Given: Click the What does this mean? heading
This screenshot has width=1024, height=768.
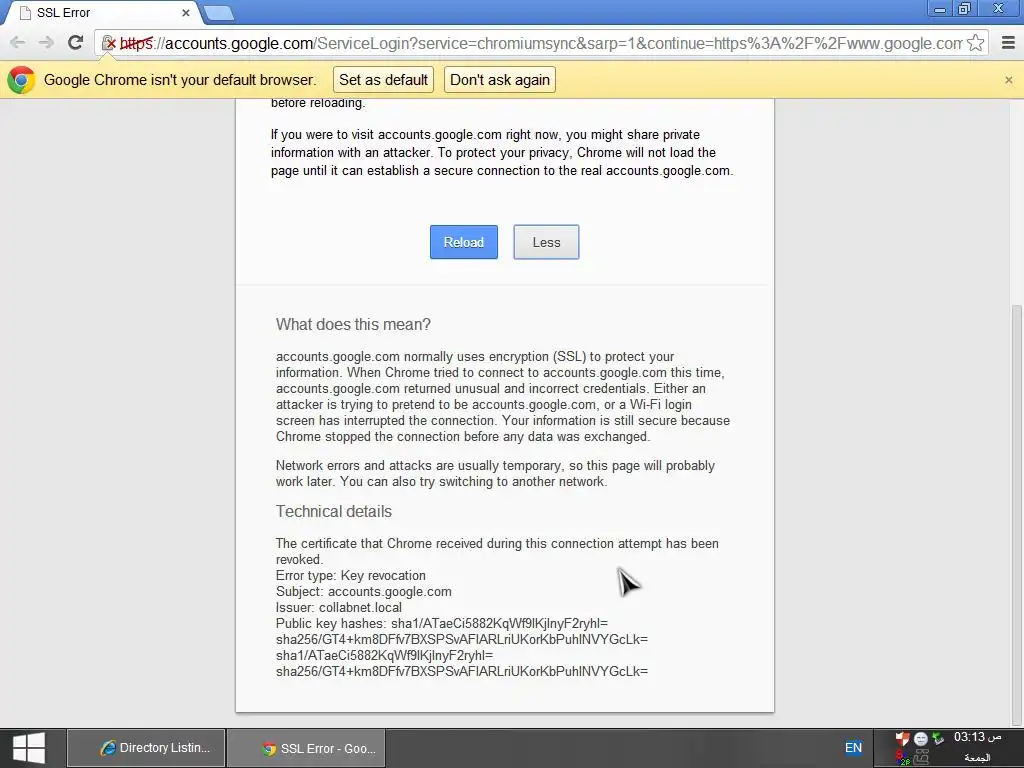Looking at the screenshot, I should tap(353, 325).
